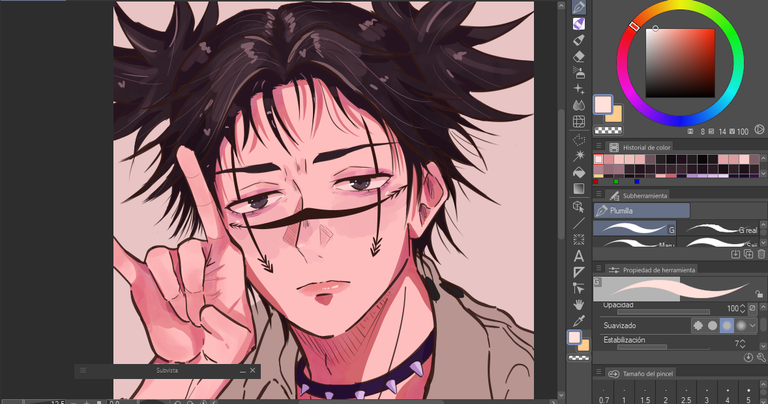Viewport: 768px width, 404px height.
Task: Open the Historial de color panel menu
Action: [x=599, y=146]
